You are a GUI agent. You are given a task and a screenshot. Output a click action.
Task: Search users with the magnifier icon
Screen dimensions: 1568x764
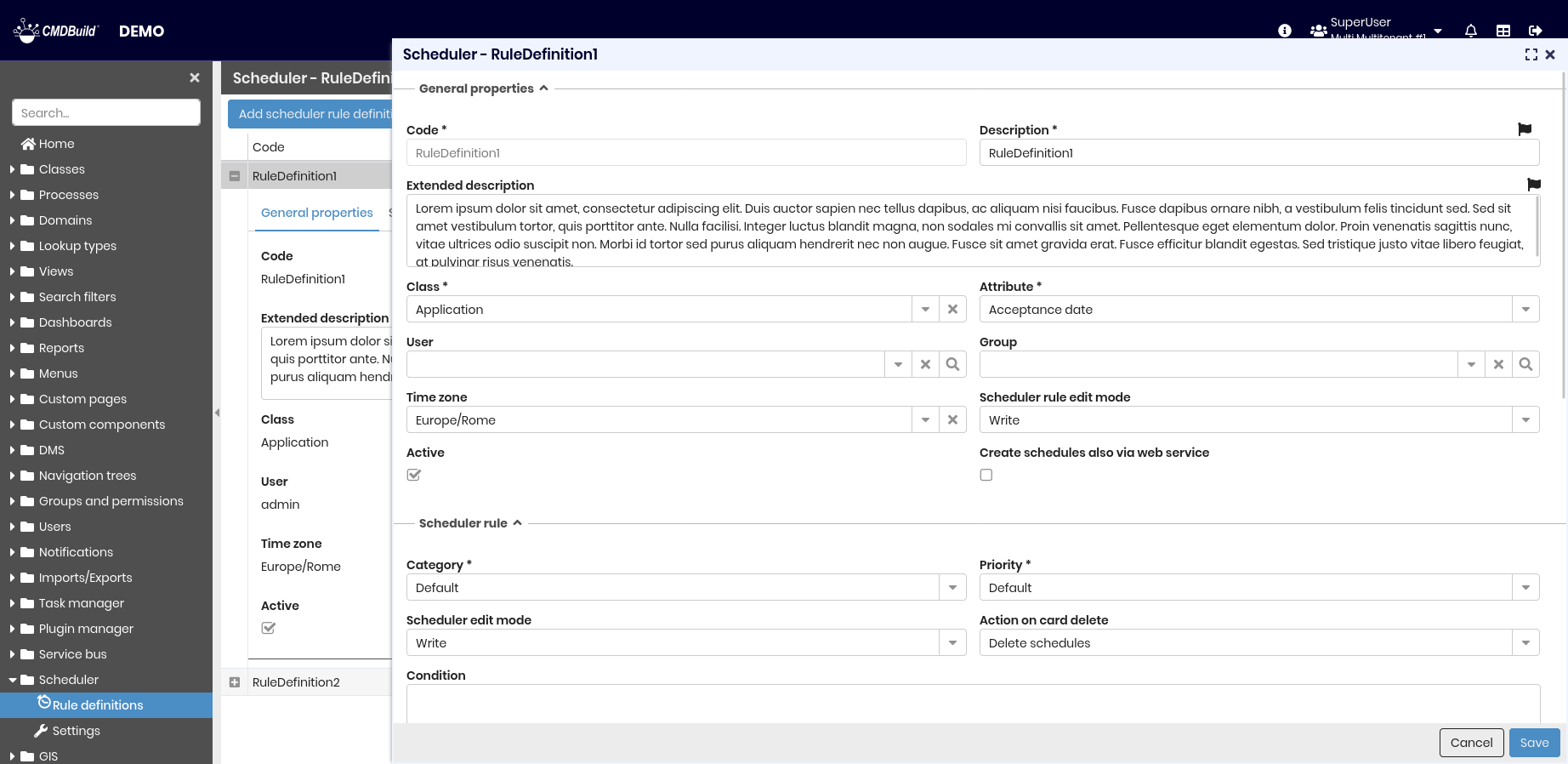pyautogui.click(x=952, y=364)
